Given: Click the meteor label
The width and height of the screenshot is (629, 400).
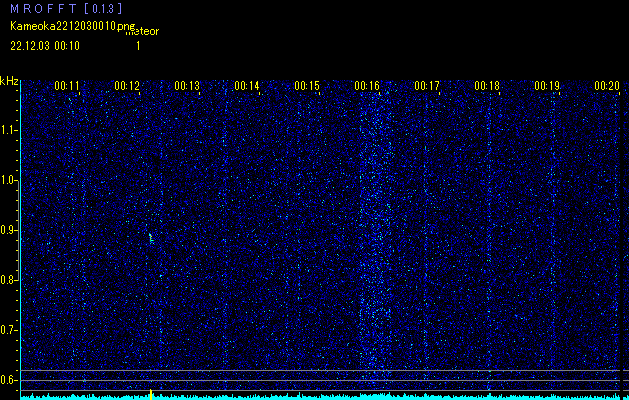Looking at the screenshot, I should tap(142, 31).
